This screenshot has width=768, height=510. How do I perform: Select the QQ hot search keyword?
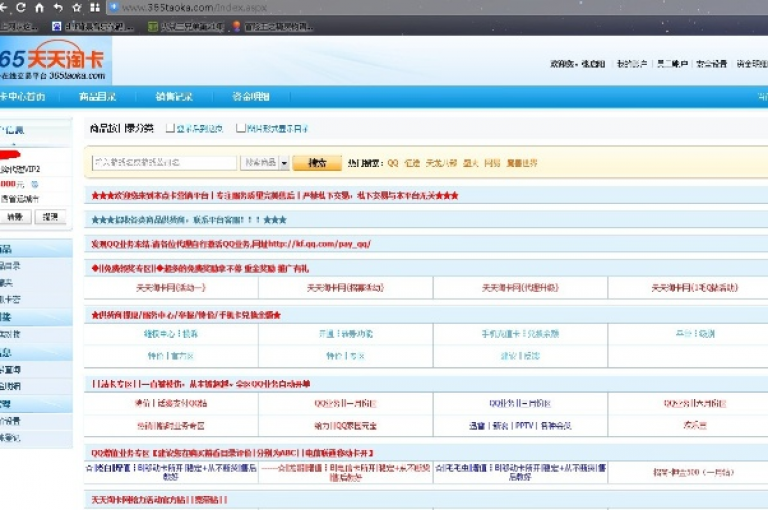pyautogui.click(x=393, y=163)
